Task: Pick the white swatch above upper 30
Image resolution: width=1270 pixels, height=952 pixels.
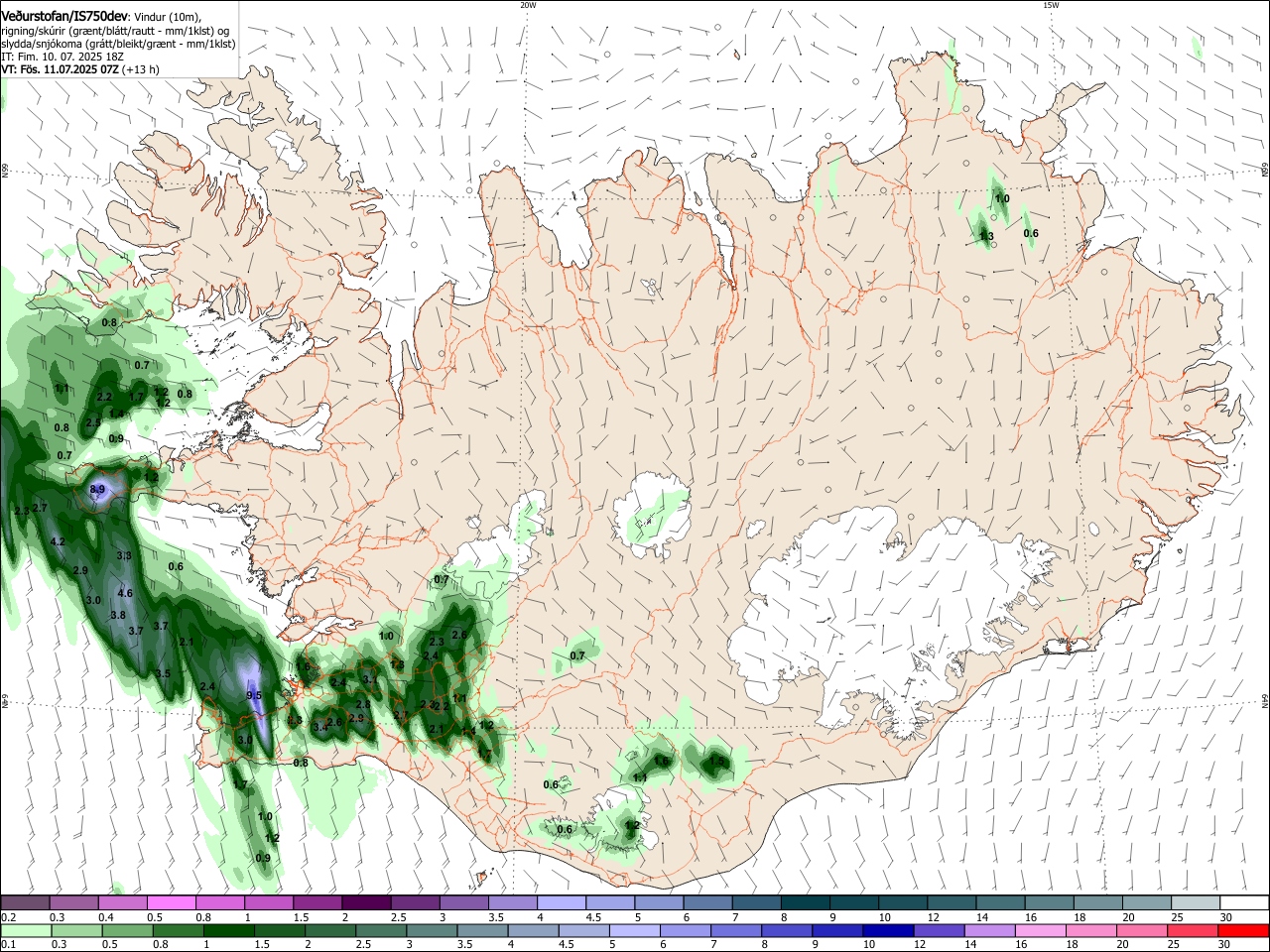Action: [1245, 902]
